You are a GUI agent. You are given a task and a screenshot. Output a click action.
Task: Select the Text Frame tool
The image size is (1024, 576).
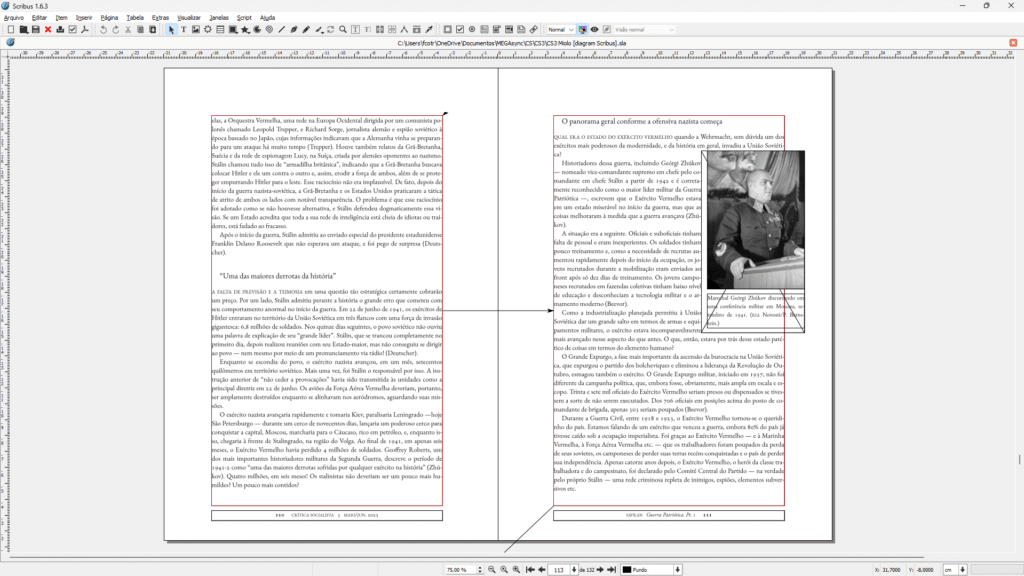tap(183, 30)
